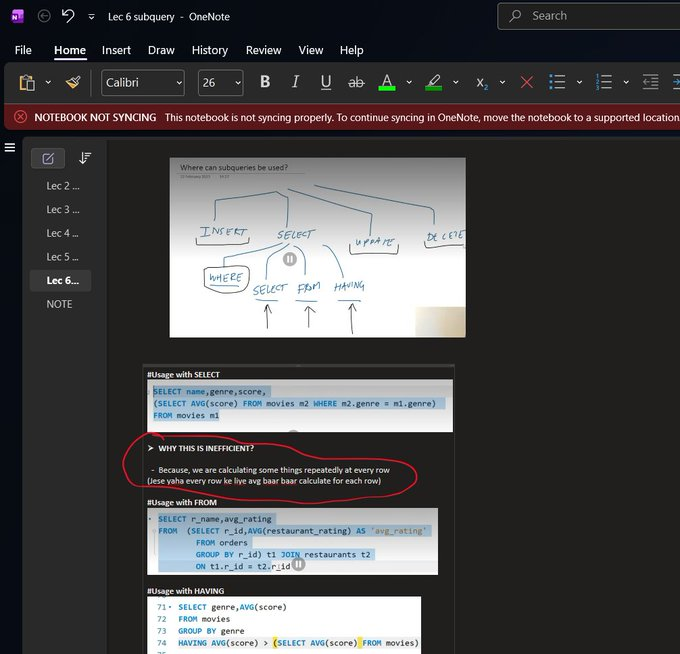Decrease the indent position
680x654 pixels.
(651, 82)
